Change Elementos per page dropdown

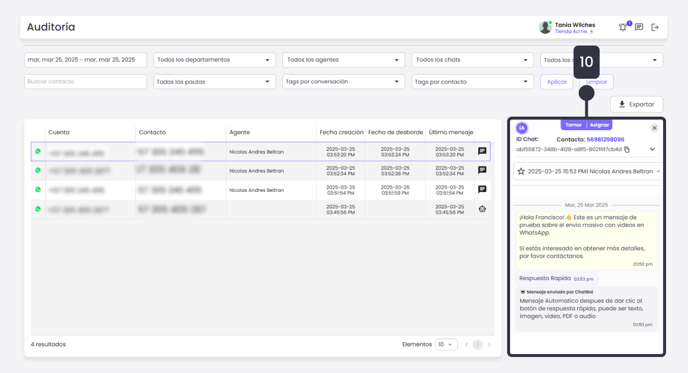446,344
